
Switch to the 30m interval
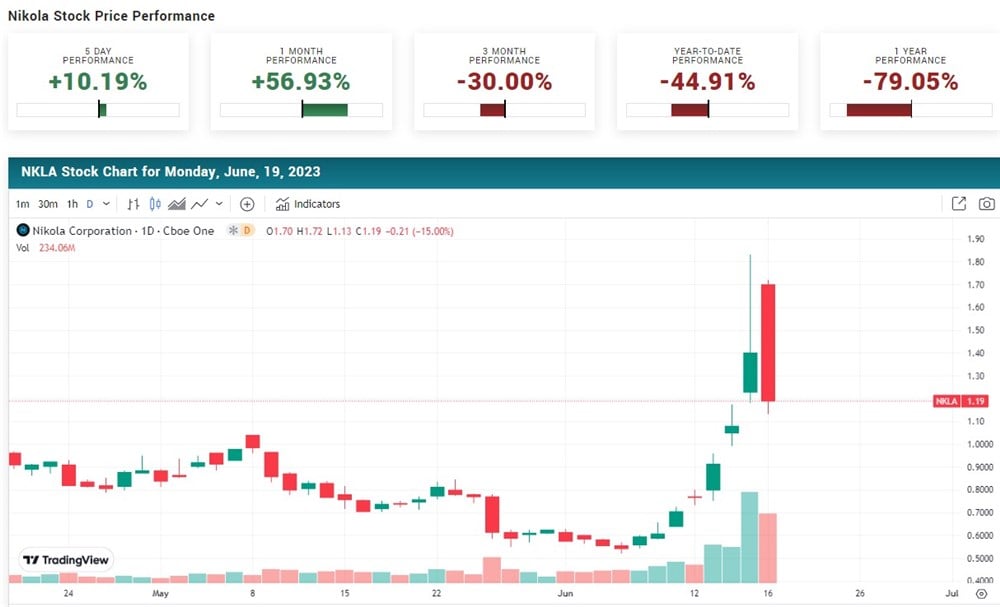47,204
